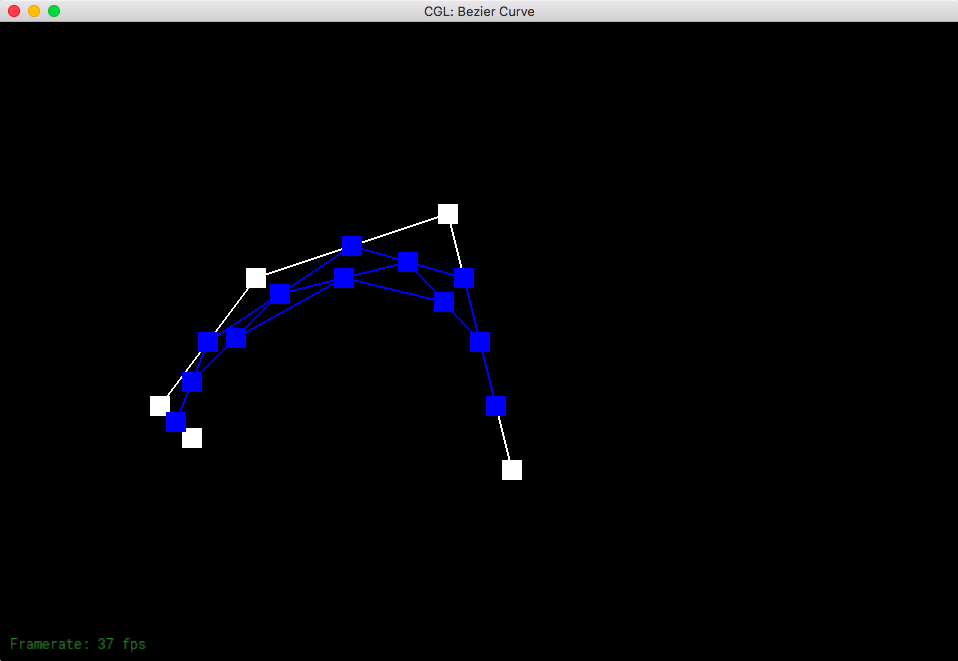Click the Framerate 37 fps readout
The width and height of the screenshot is (958, 661).
(x=78, y=644)
